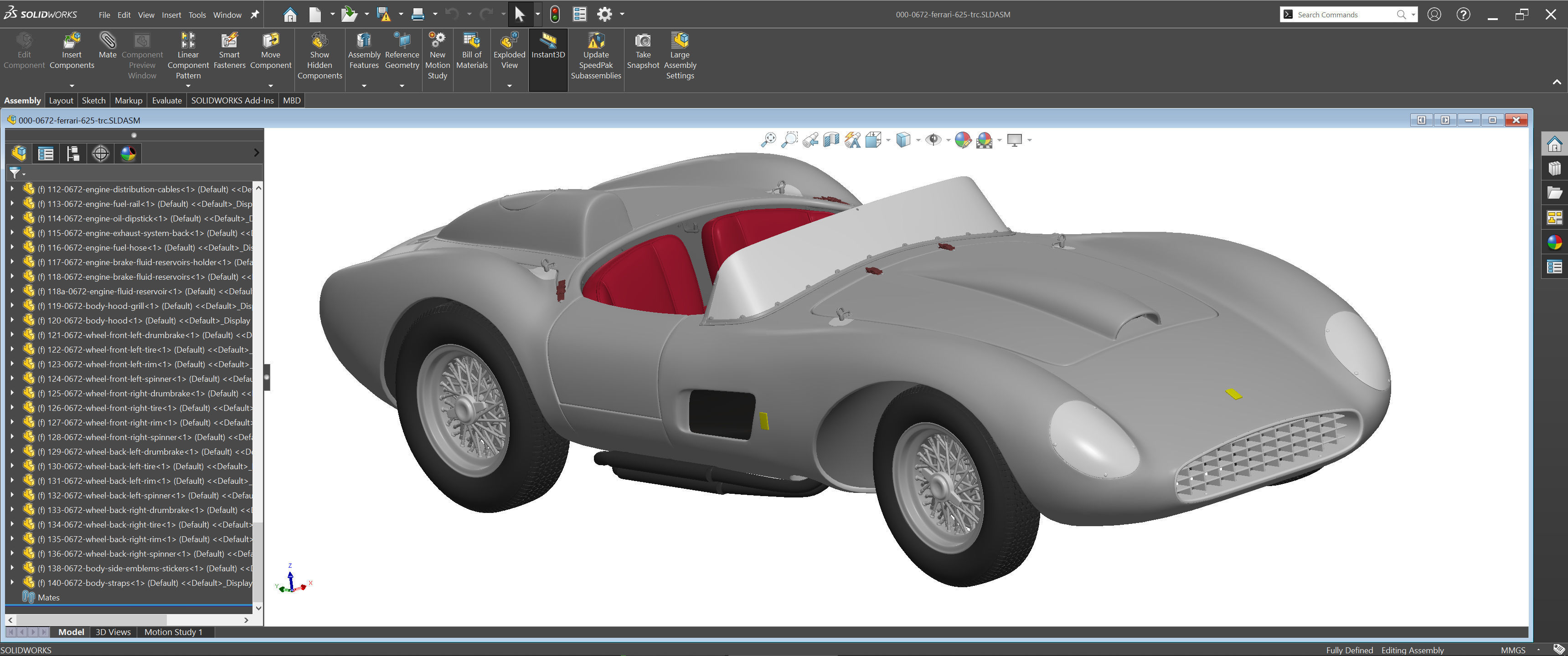Switch to the MBD tab
This screenshot has width=1568, height=656.
coord(292,100)
